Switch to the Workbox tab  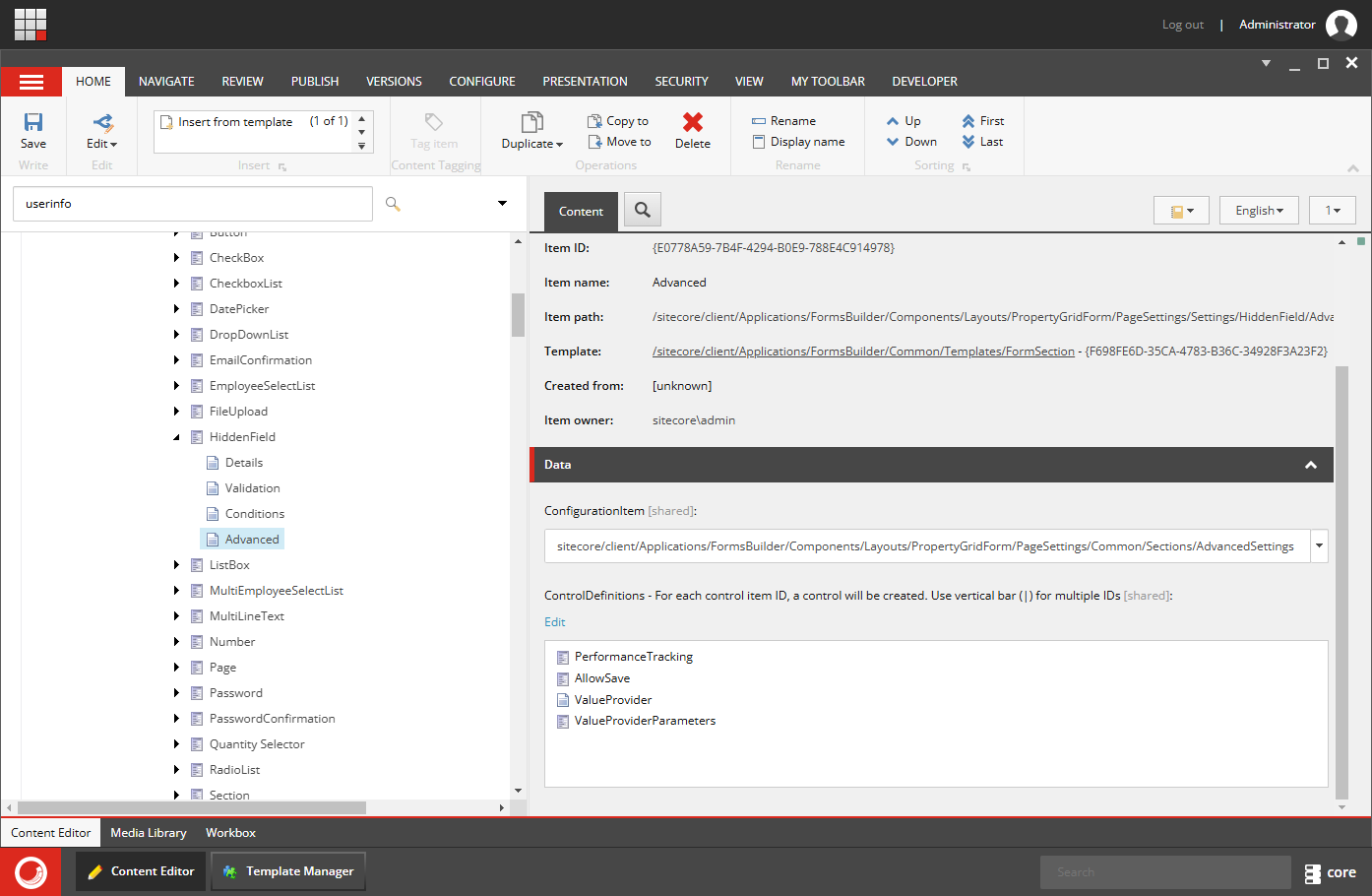pos(230,833)
